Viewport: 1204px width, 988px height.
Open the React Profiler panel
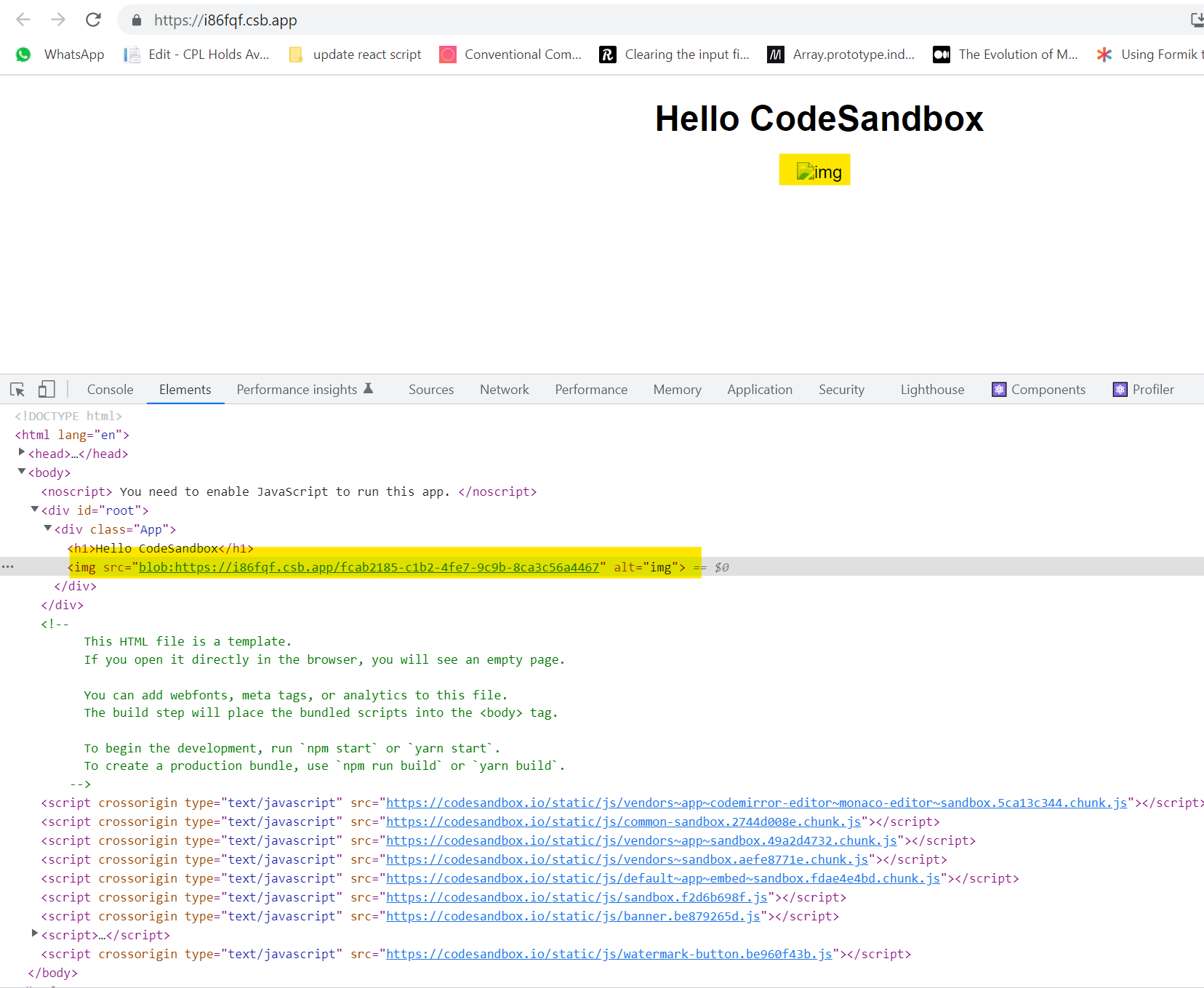1144,389
